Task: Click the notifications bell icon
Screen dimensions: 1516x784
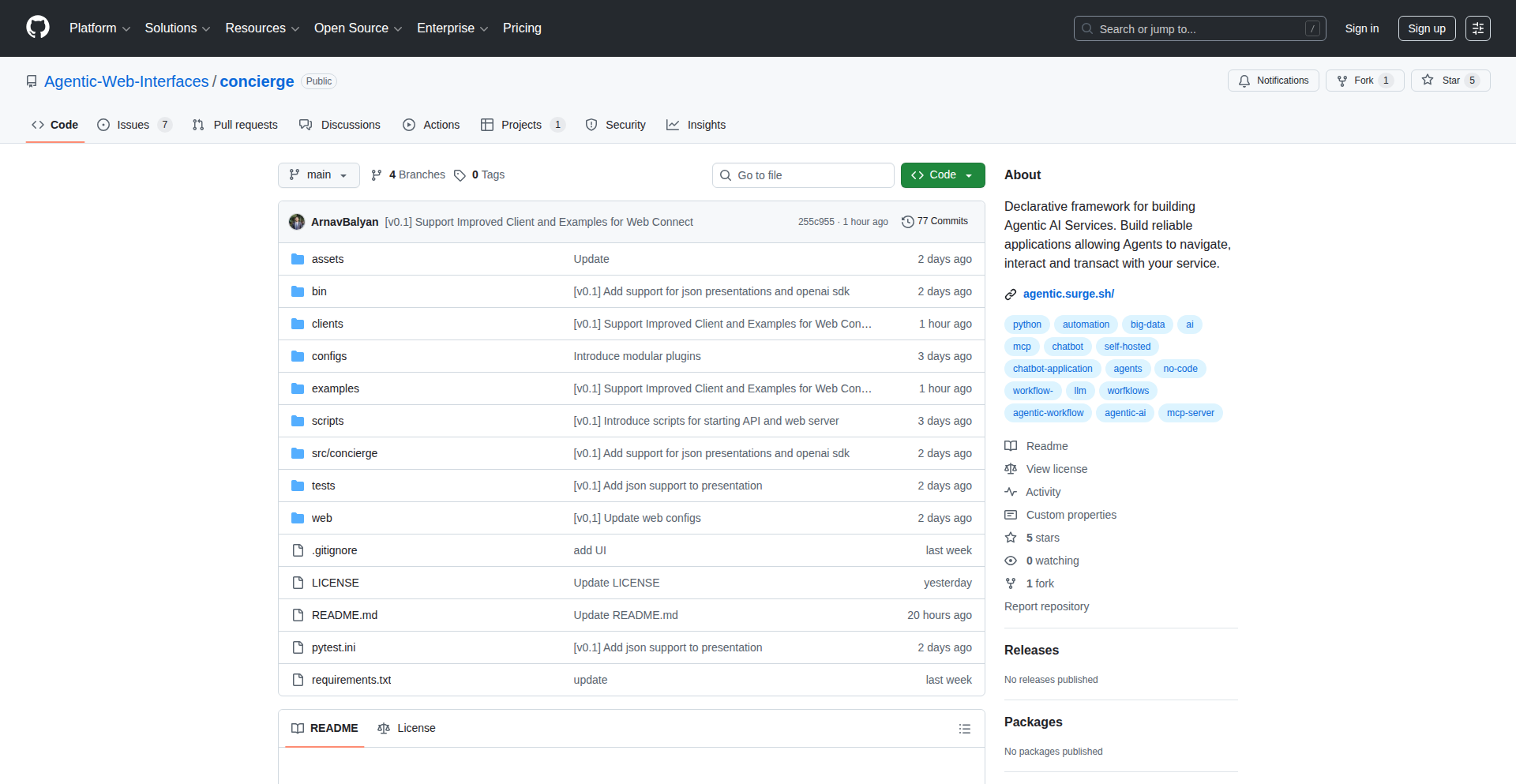Action: click(x=1244, y=80)
